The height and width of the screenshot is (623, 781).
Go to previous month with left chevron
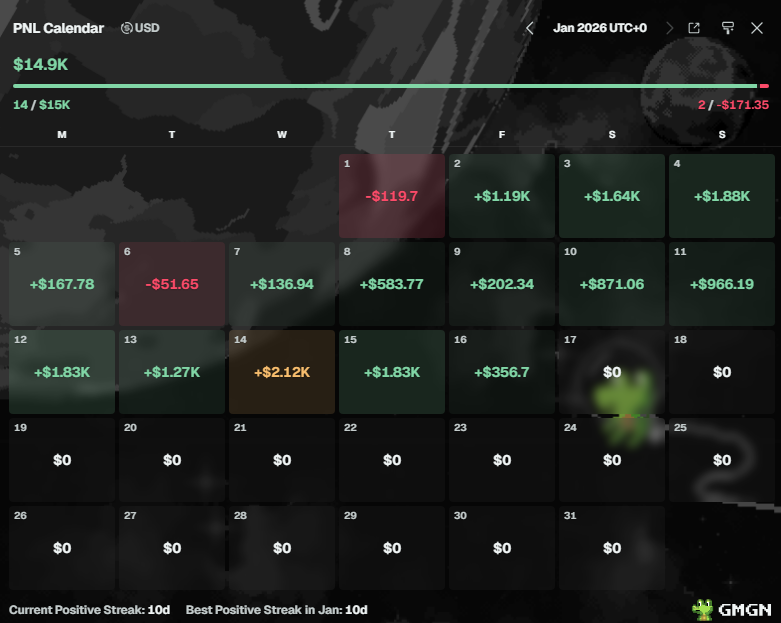(529, 28)
